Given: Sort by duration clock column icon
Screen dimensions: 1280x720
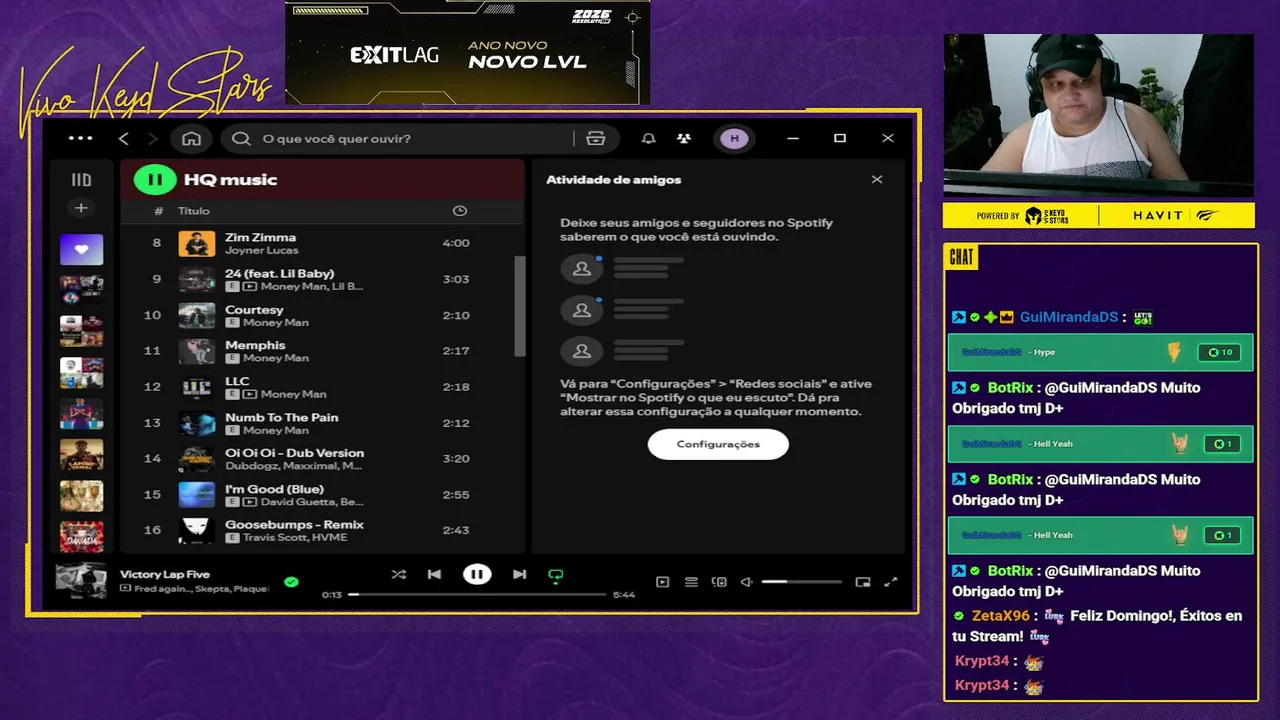Looking at the screenshot, I should pos(459,211).
